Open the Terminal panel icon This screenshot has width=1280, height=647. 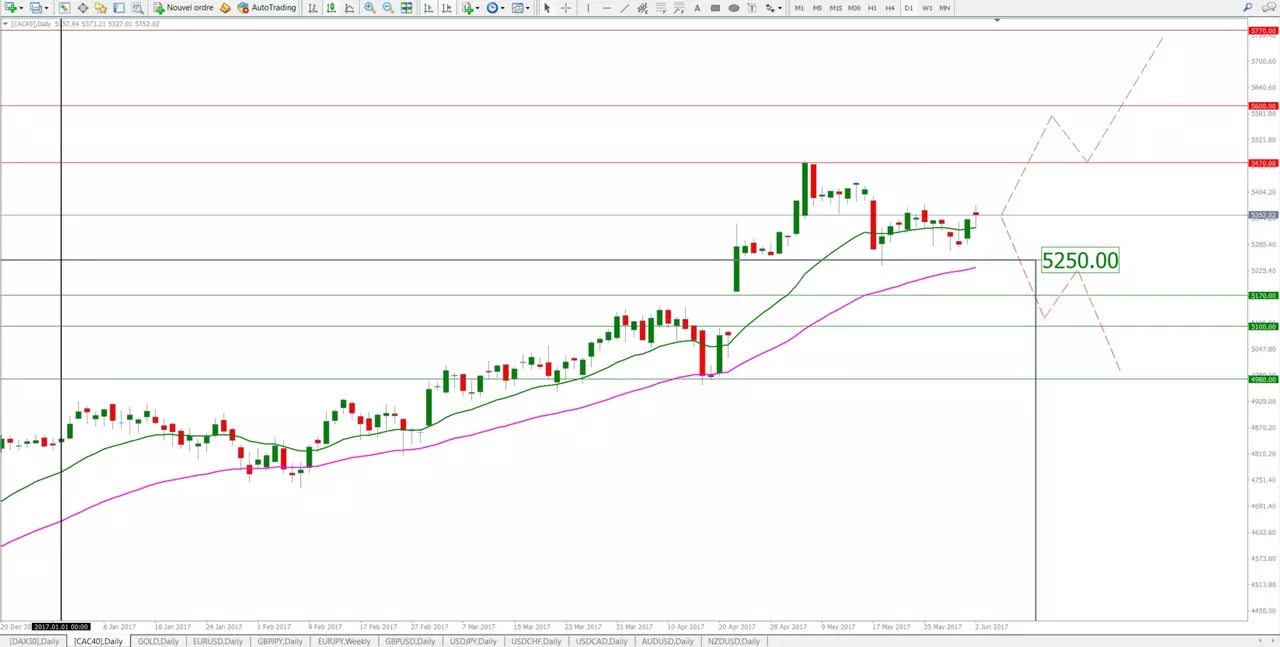pyautogui.click(x=119, y=8)
